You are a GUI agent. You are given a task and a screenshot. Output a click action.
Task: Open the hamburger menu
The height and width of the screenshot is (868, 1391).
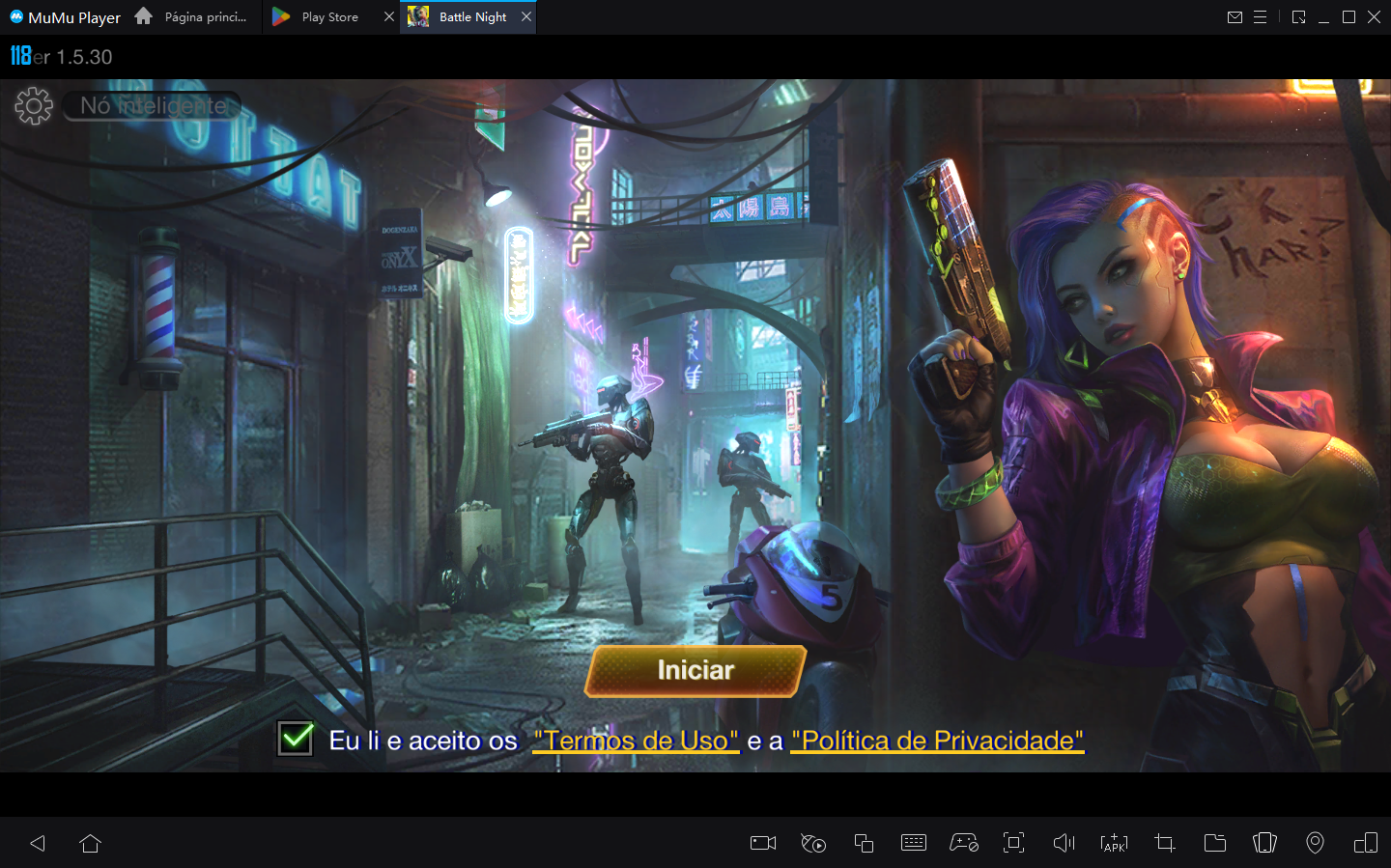click(1260, 16)
